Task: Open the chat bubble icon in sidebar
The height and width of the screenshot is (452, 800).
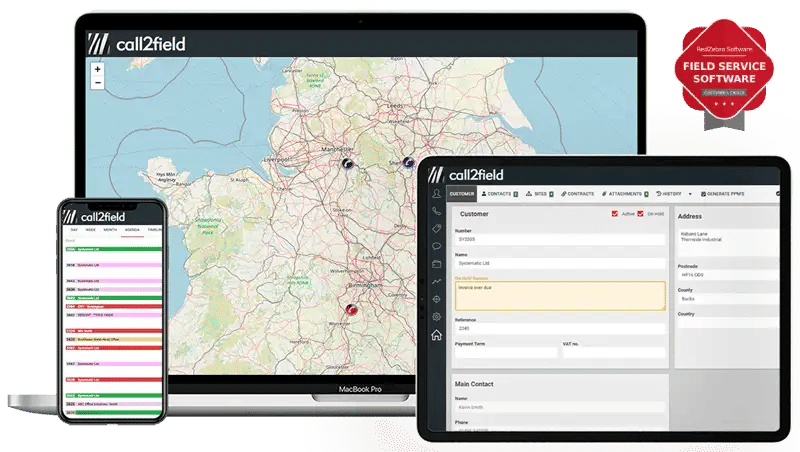Action: [x=436, y=246]
